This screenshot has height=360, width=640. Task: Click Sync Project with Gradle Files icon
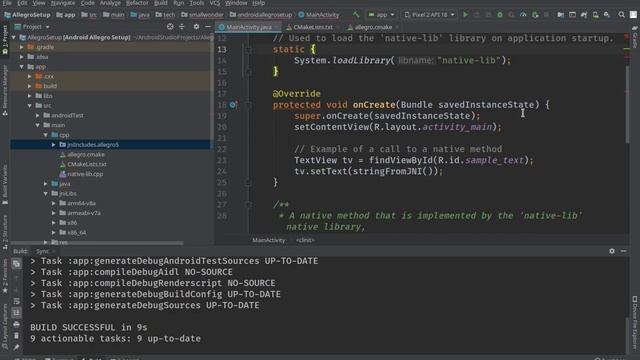coord(584,15)
